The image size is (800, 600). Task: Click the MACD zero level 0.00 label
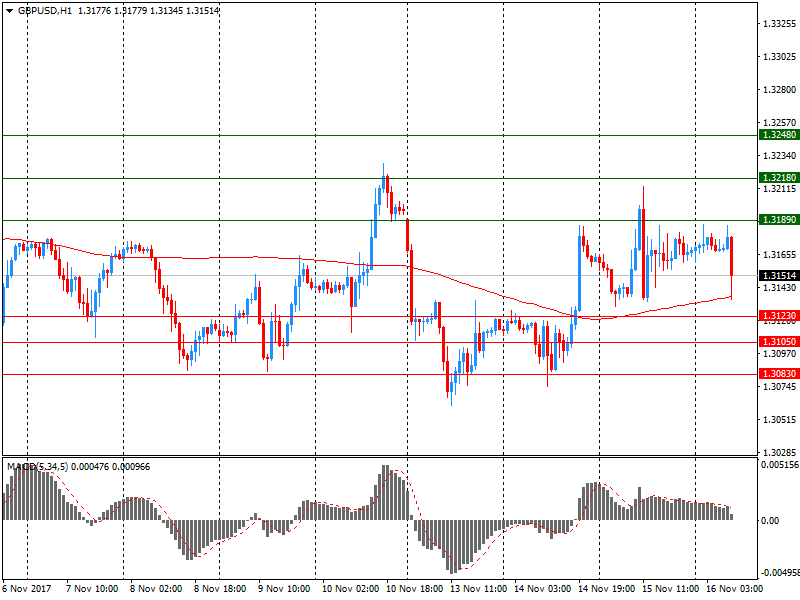point(770,520)
